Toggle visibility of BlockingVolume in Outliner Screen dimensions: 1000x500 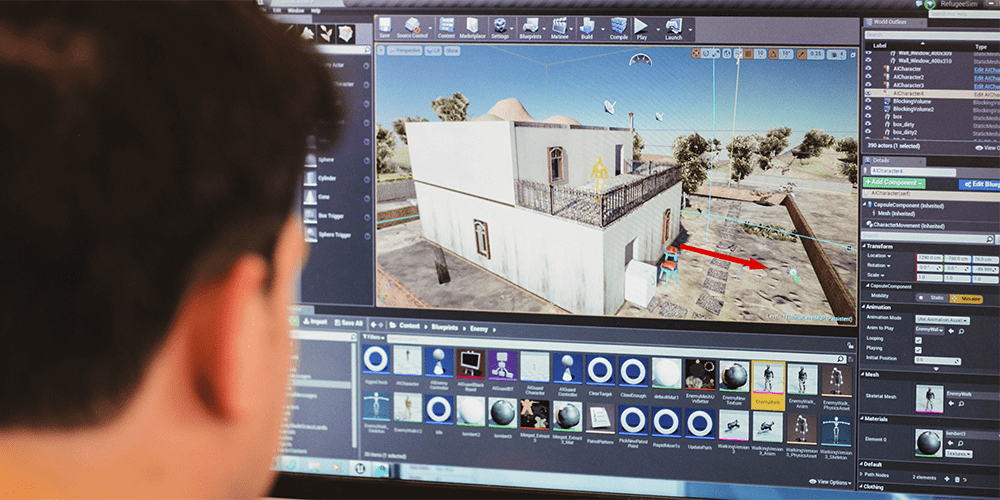coord(868,101)
